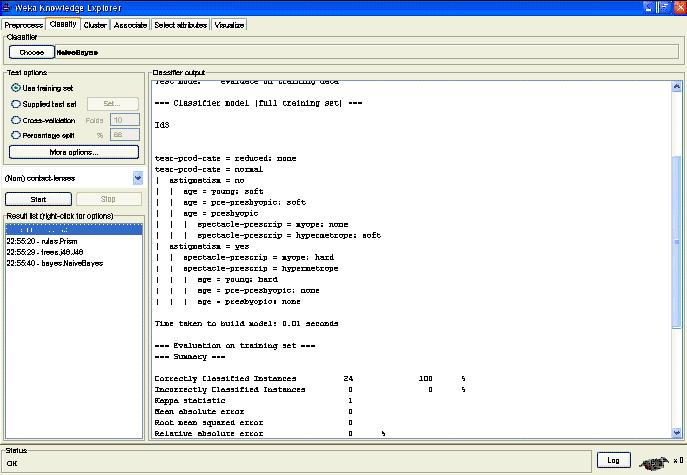This screenshot has height=475, width=687.
Task: Click the classifier output scroll down arrow
Action: (x=676, y=432)
